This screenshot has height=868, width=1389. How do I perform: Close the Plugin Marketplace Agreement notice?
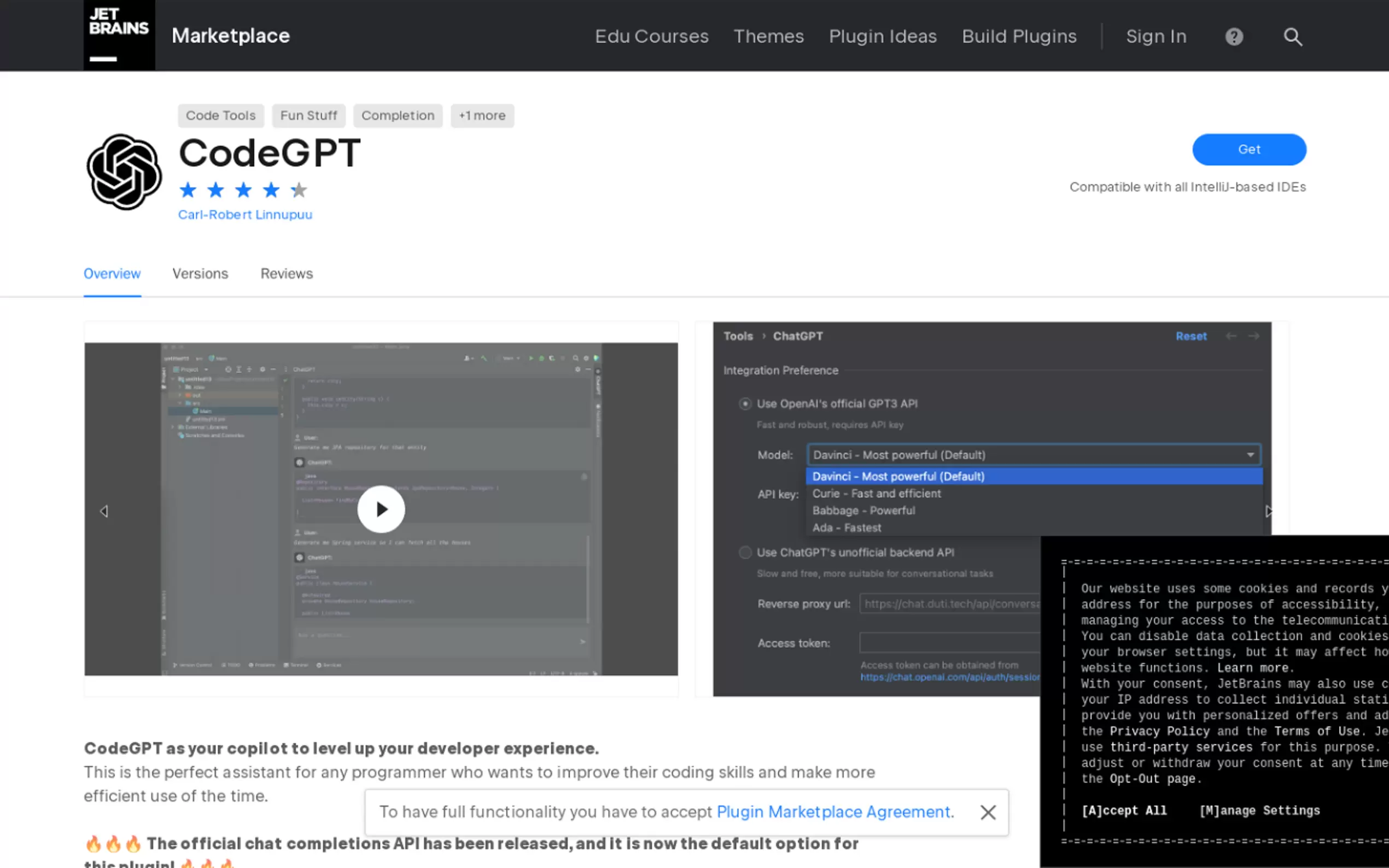pos(988,812)
